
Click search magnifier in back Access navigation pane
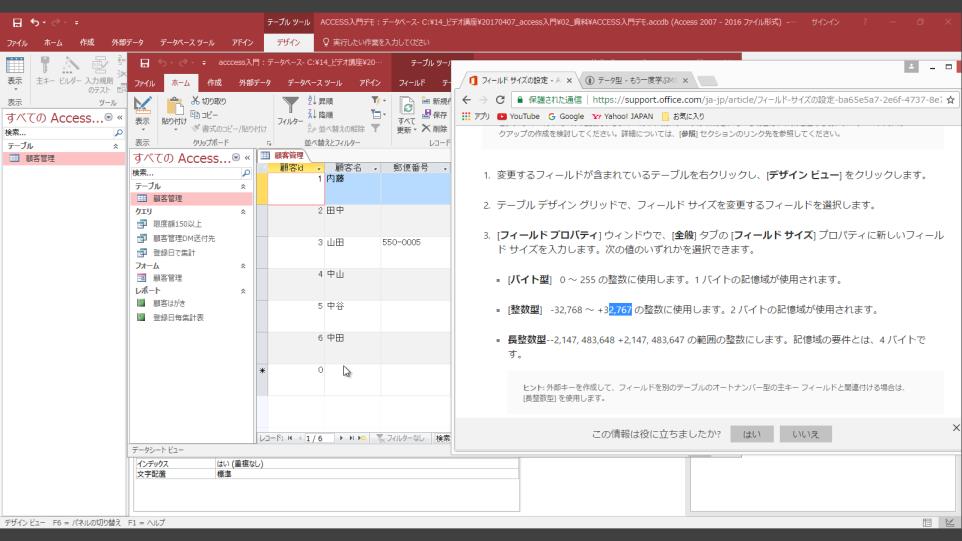[x=118, y=132]
